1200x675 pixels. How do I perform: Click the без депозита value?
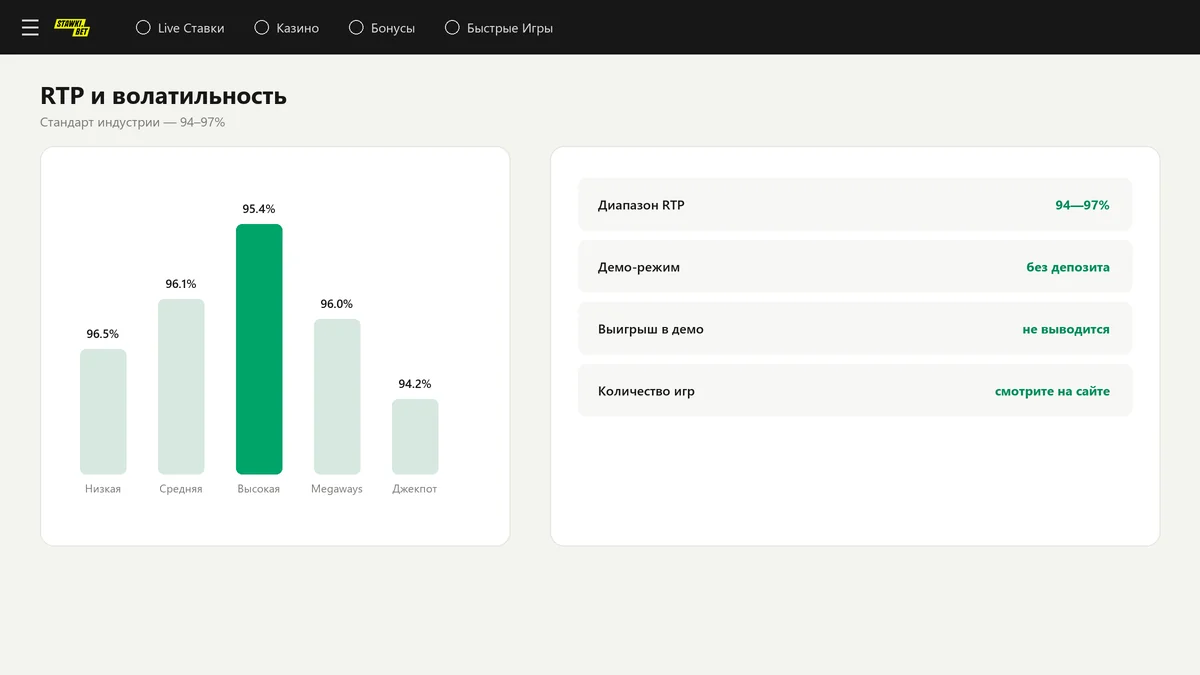[x=1068, y=267]
